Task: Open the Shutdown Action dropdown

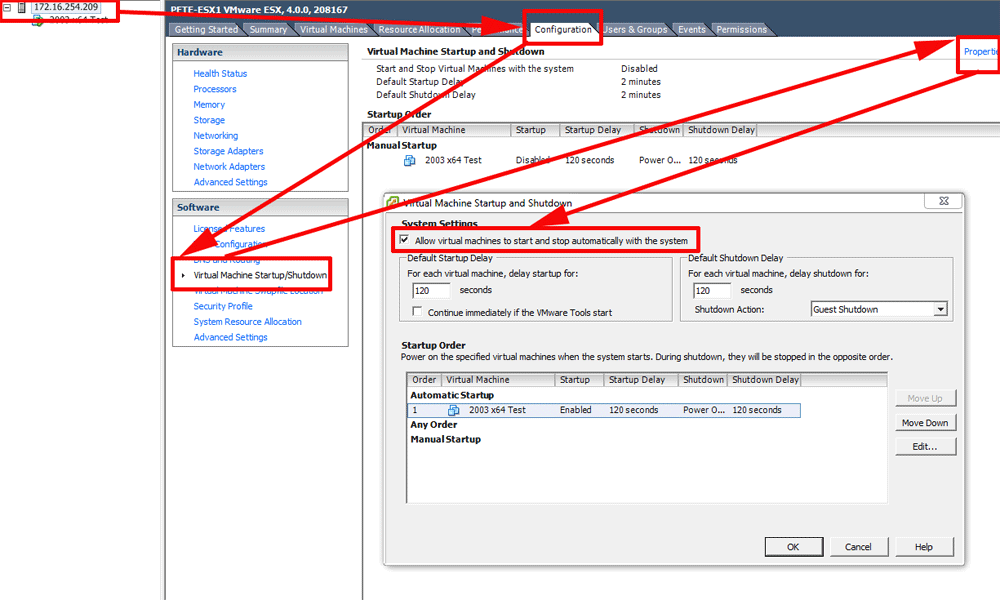Action: tap(940, 309)
